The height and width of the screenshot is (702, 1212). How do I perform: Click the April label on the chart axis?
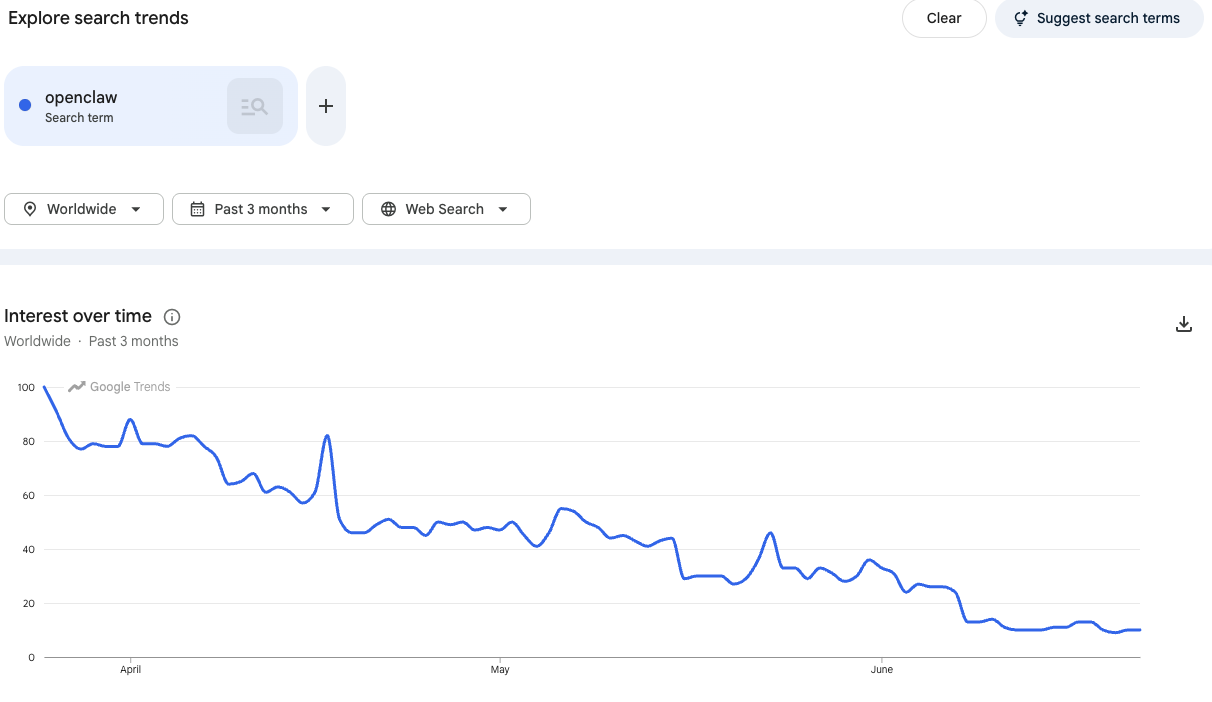[x=131, y=670]
